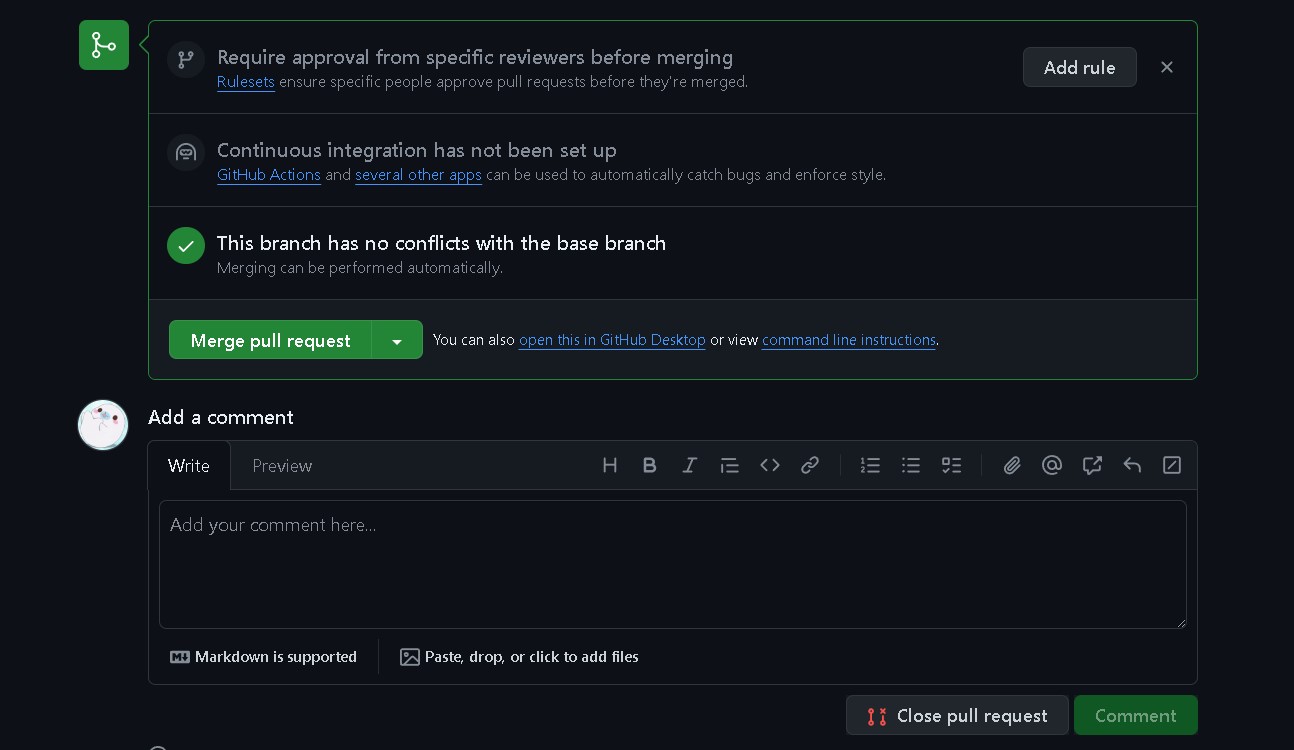
Task: Dismiss the reviewer approval rule suggestion
Action: click(x=1167, y=67)
